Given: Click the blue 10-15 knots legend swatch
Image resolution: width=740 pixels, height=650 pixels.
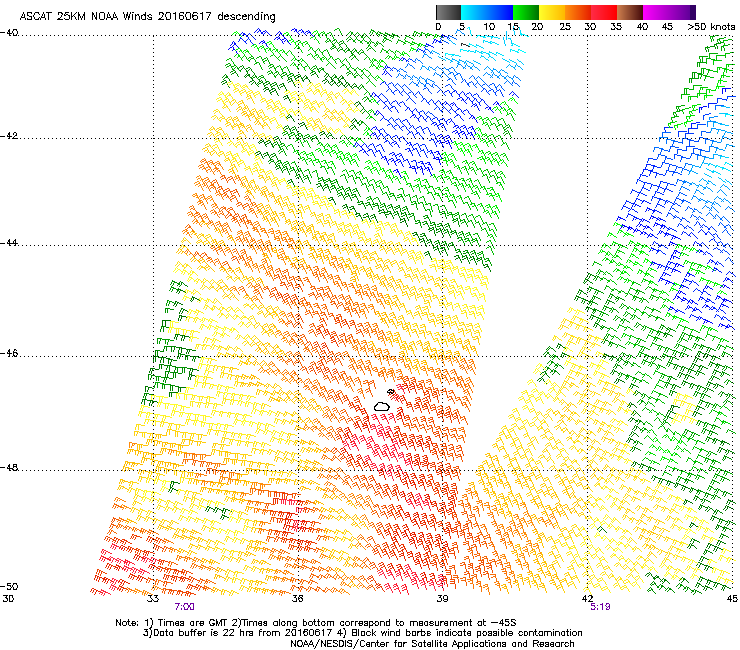Looking at the screenshot, I should [x=500, y=12].
